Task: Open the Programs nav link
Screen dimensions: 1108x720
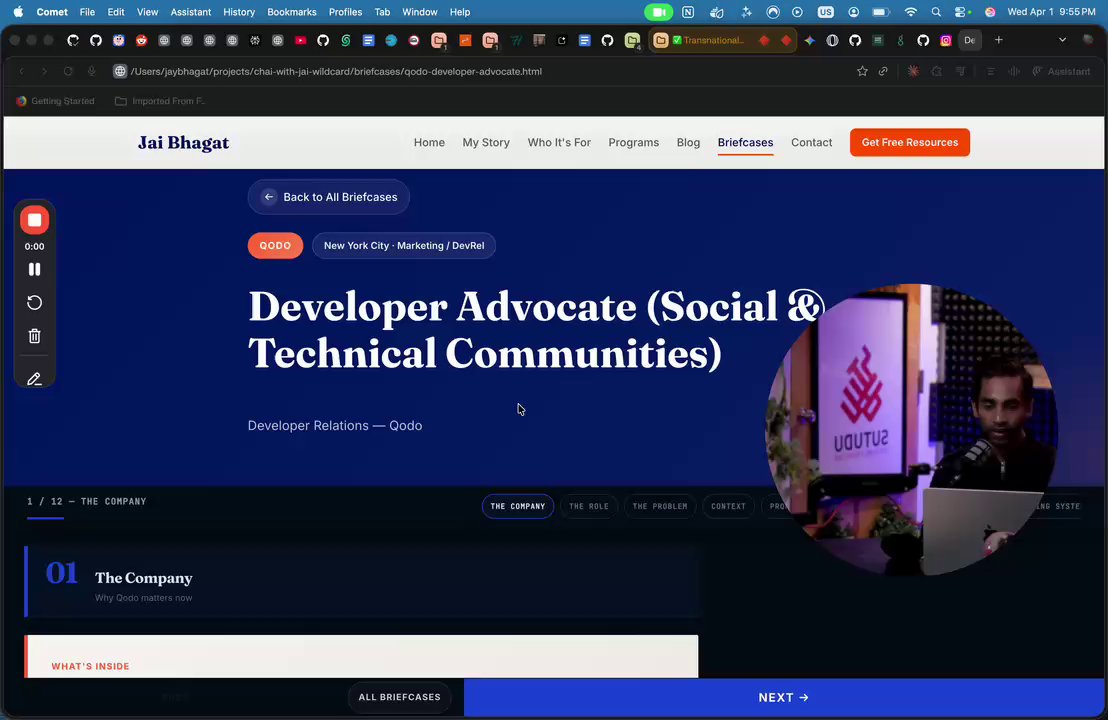Action: tap(633, 142)
